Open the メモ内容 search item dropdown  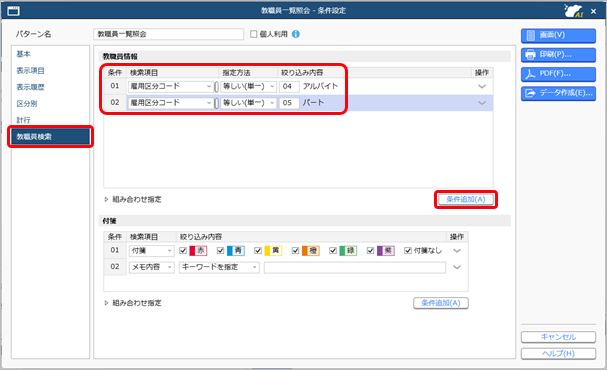pos(151,267)
